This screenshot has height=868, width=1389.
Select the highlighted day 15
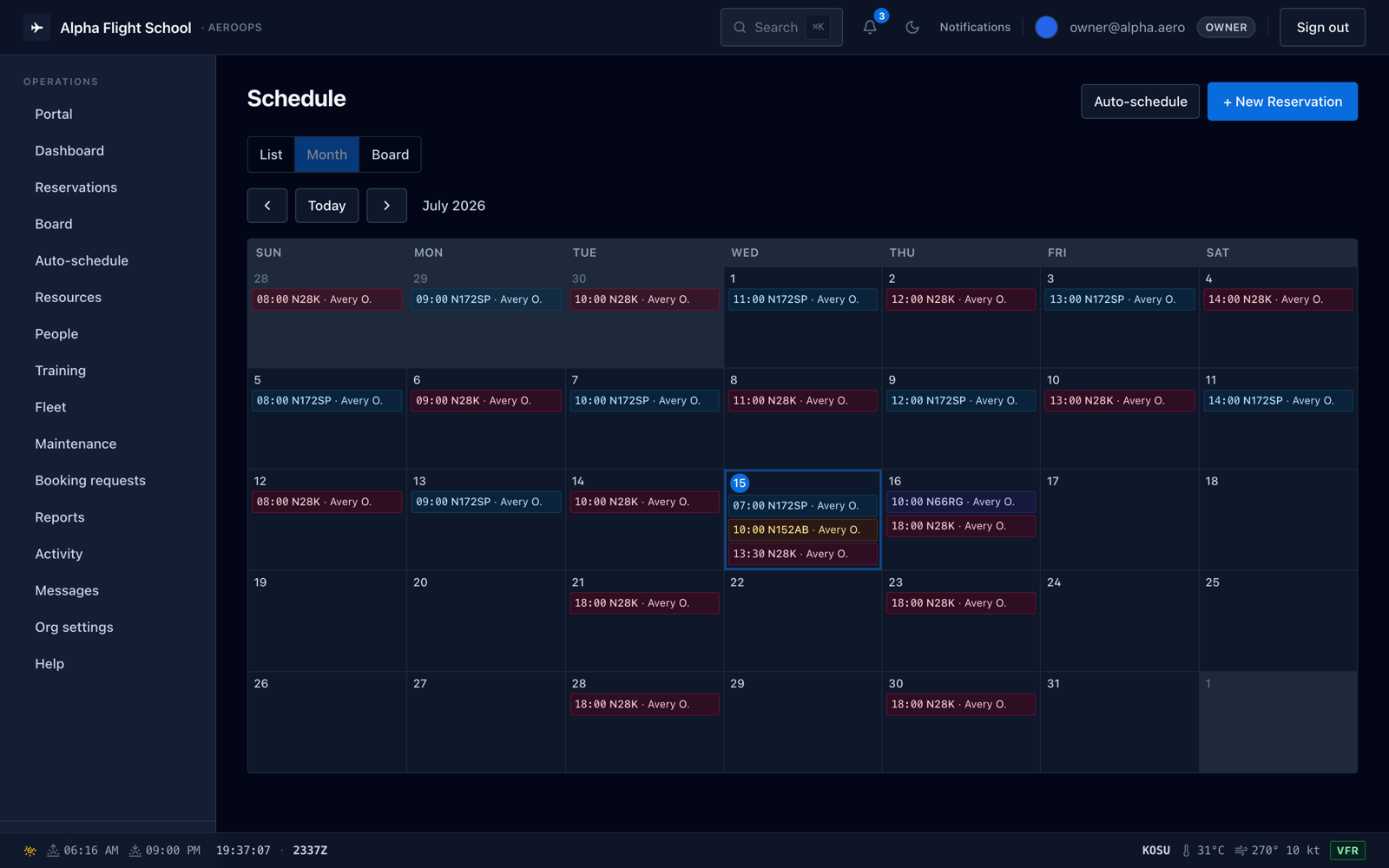click(740, 483)
